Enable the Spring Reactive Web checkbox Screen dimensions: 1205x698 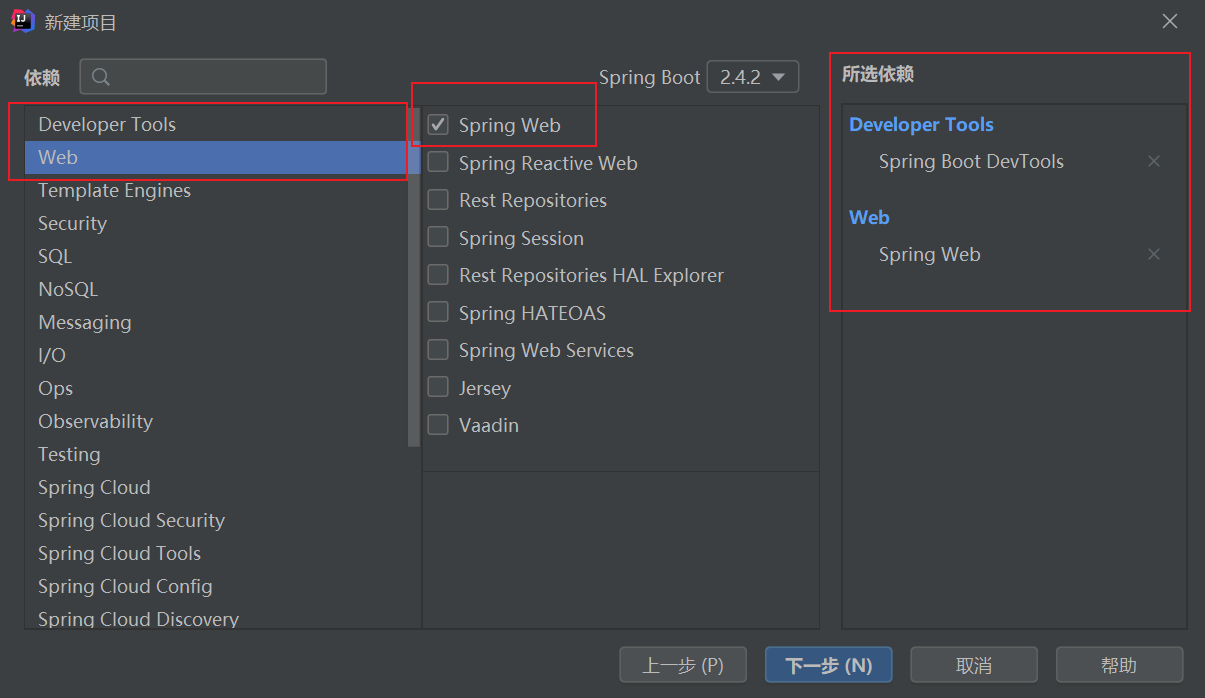pyautogui.click(x=437, y=162)
